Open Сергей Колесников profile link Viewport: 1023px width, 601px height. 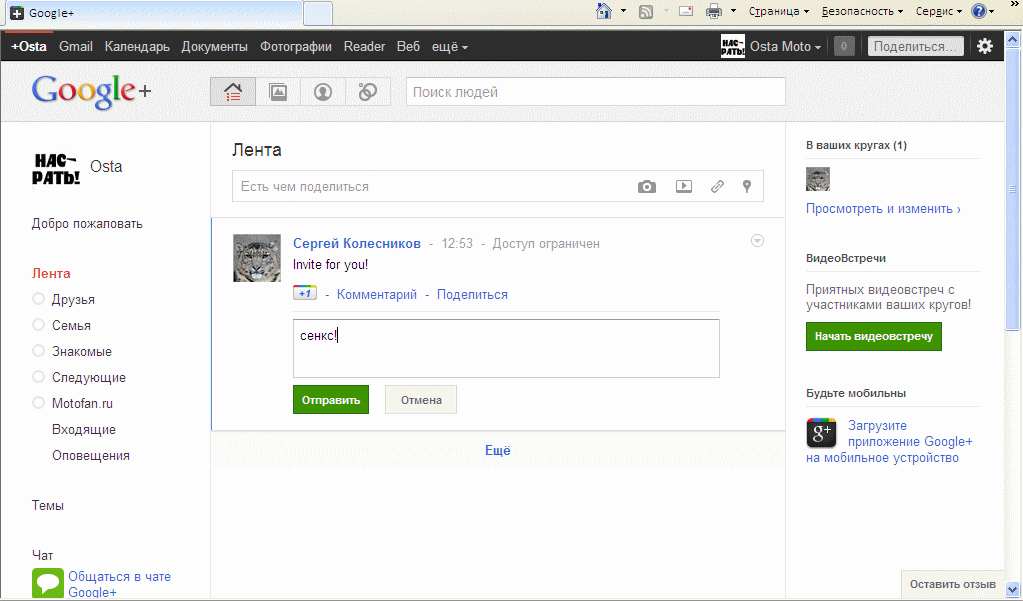coord(357,243)
